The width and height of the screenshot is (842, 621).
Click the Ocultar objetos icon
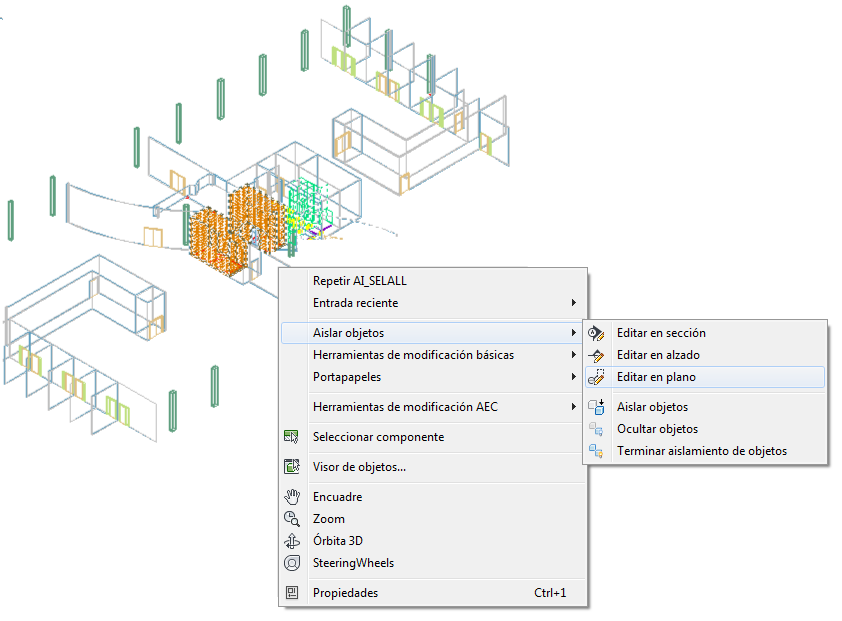596,429
